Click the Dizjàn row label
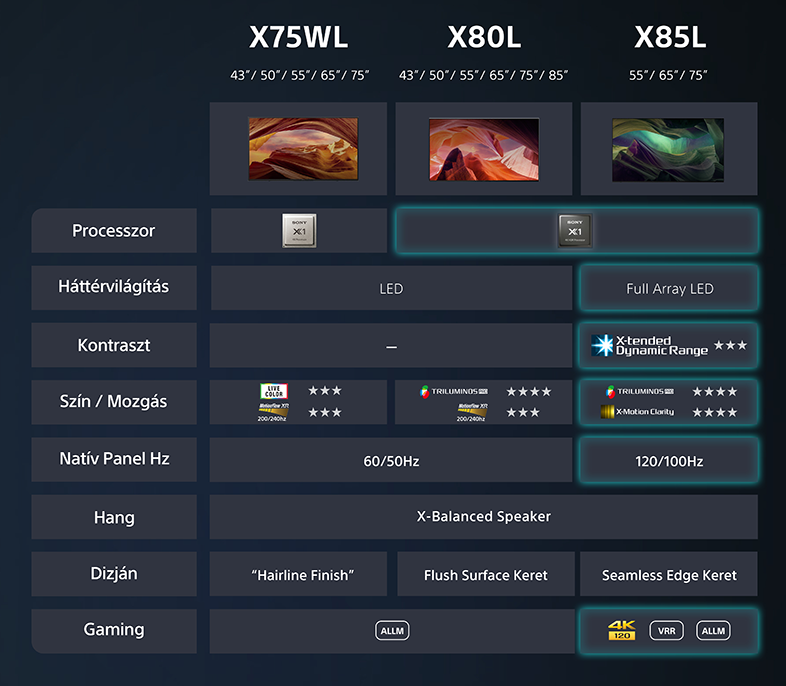The image size is (786, 686). pyautogui.click(x=114, y=574)
